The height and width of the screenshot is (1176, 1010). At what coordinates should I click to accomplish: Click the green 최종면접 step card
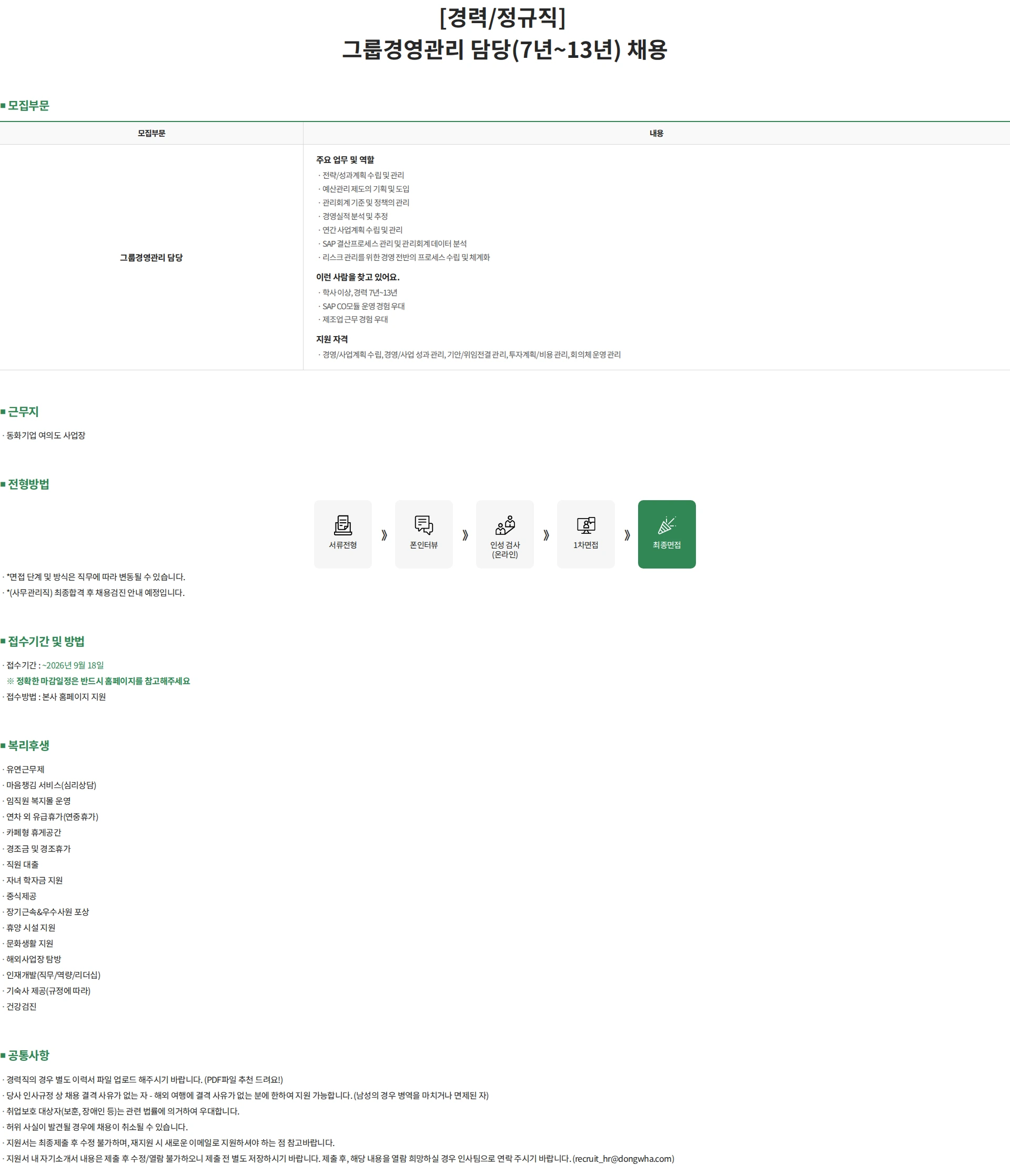click(666, 534)
